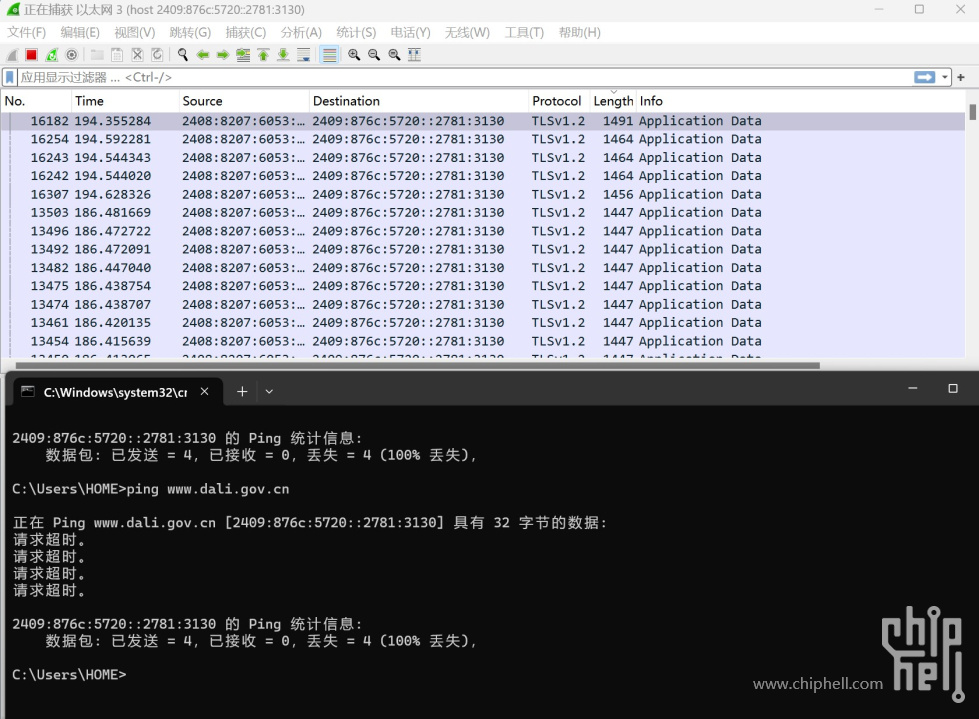Reset packet text to normal size
The image size is (979, 719).
click(x=394, y=55)
